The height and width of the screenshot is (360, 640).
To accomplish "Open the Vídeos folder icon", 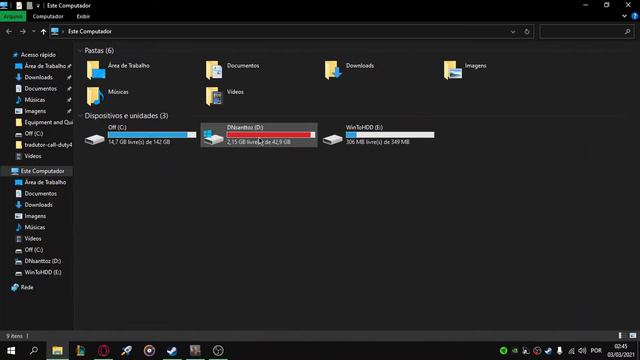I will 214,96.
